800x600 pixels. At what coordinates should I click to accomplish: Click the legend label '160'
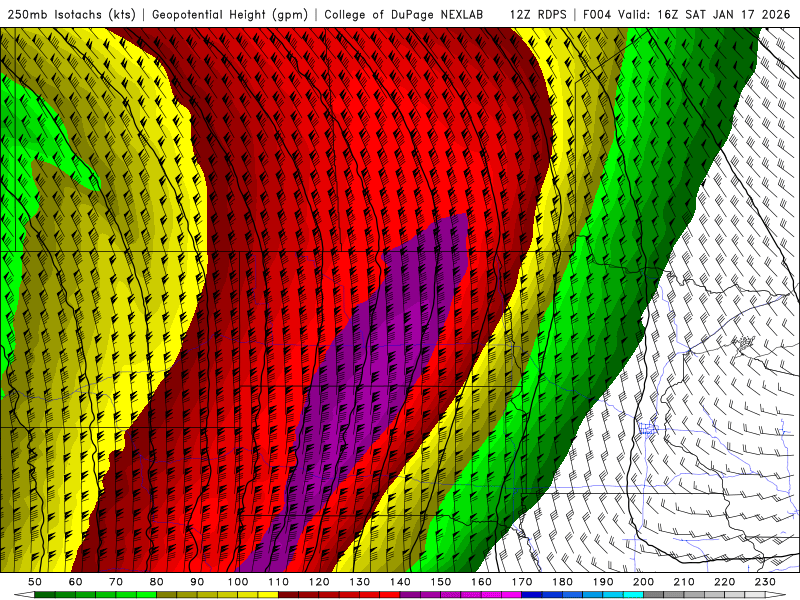point(482,582)
